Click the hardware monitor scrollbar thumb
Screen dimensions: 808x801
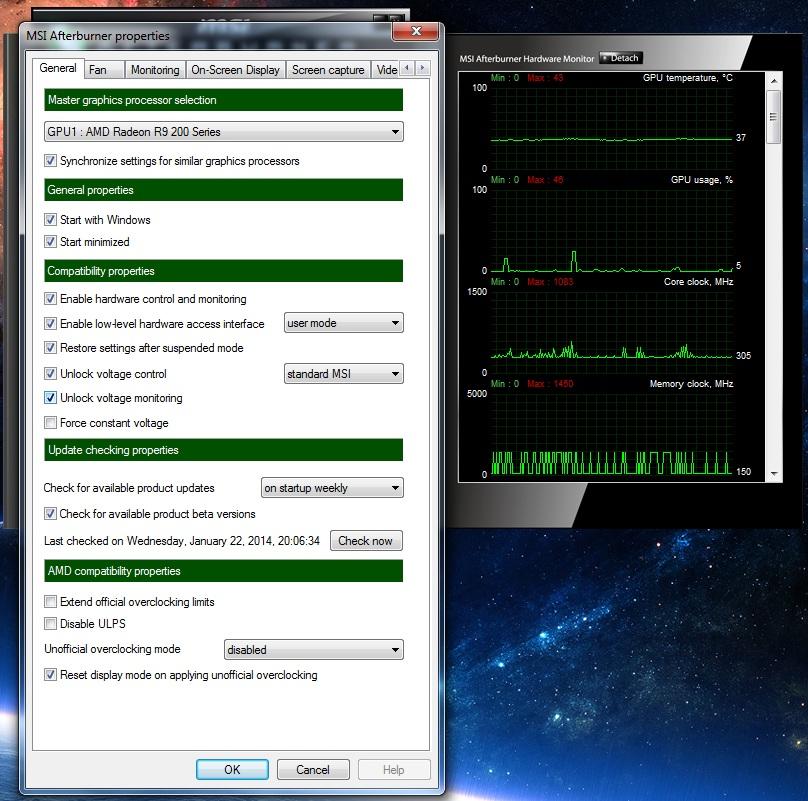click(x=773, y=117)
